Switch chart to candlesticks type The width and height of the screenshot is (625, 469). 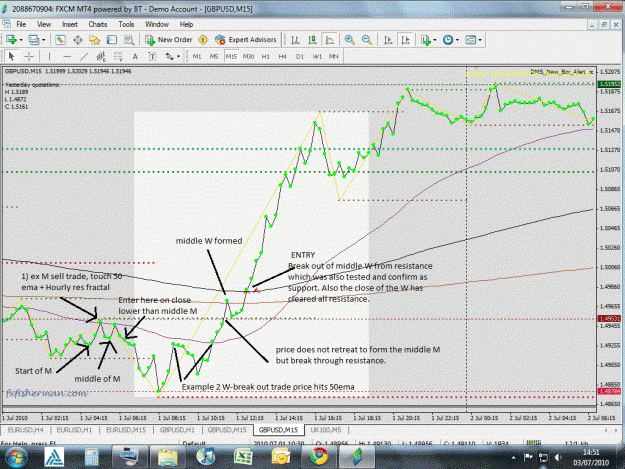(x=312, y=40)
